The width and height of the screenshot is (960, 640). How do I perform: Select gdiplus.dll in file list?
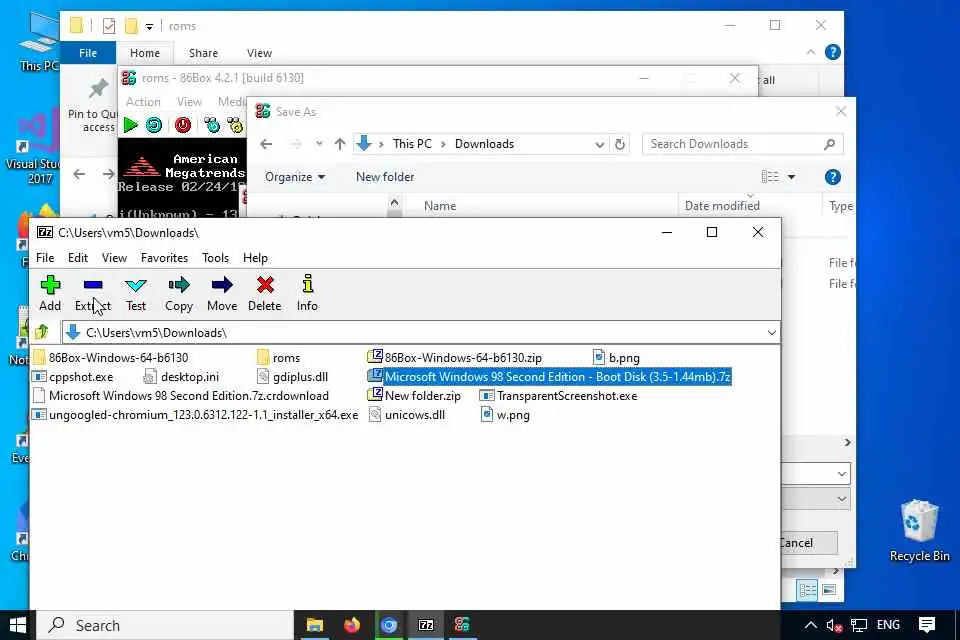(293, 377)
